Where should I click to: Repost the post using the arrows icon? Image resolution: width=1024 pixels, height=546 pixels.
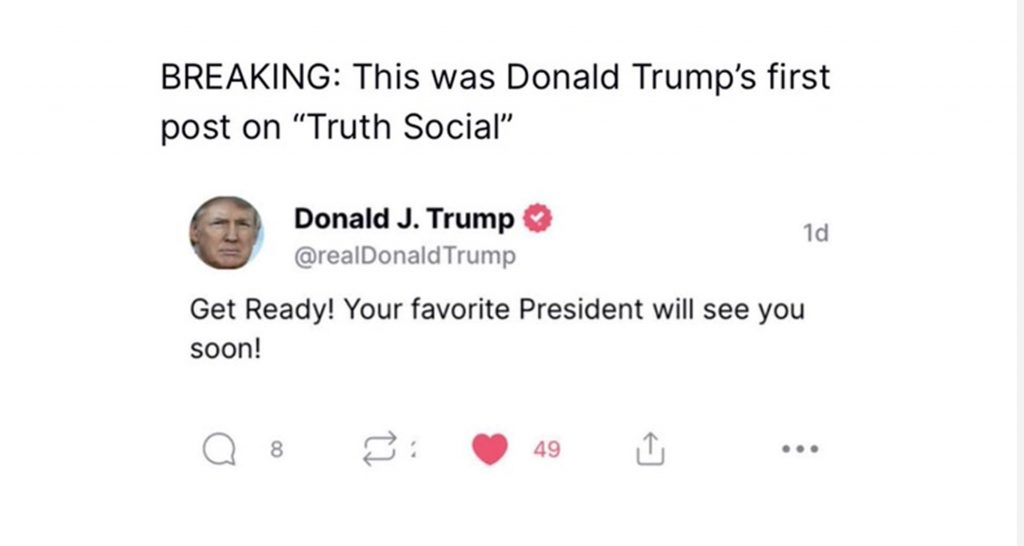pos(381,452)
